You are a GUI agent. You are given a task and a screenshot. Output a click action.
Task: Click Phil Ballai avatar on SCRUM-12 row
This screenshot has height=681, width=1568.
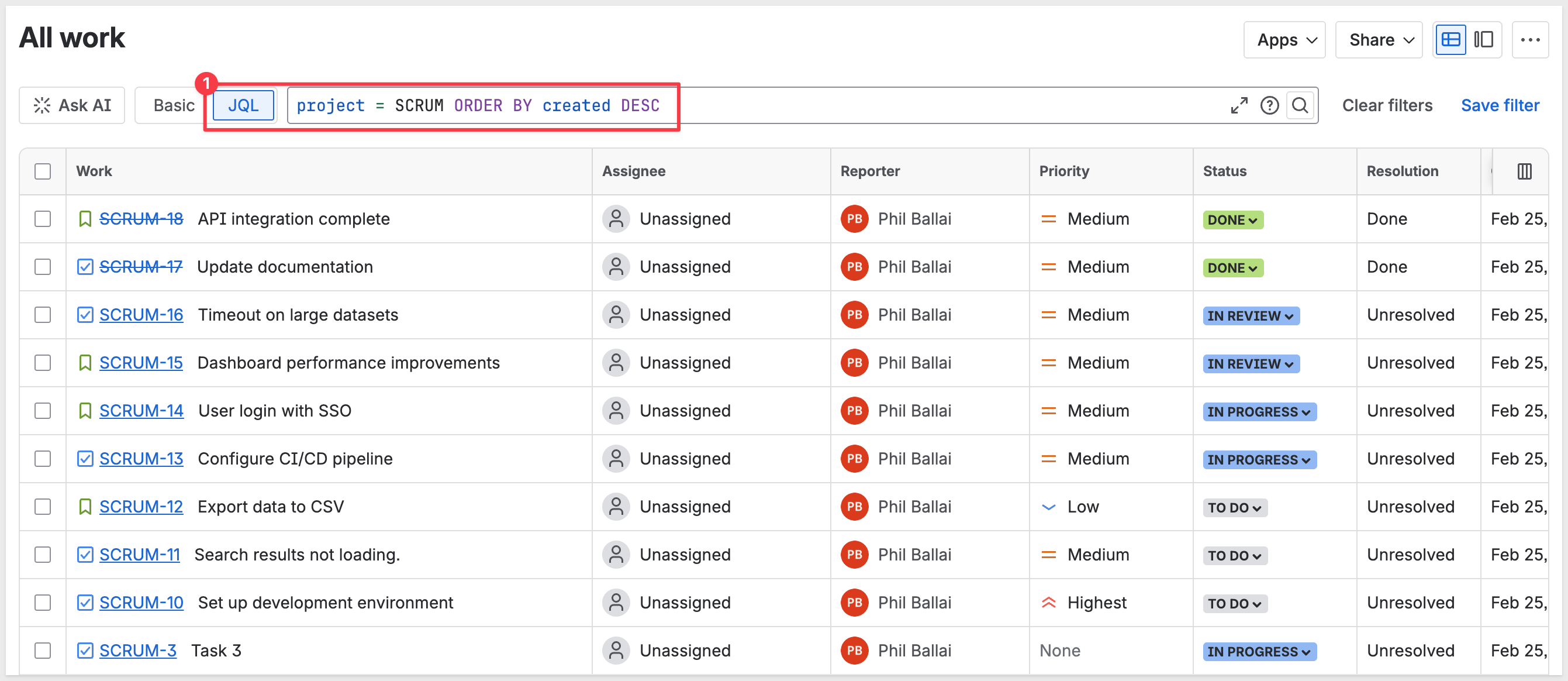854,507
